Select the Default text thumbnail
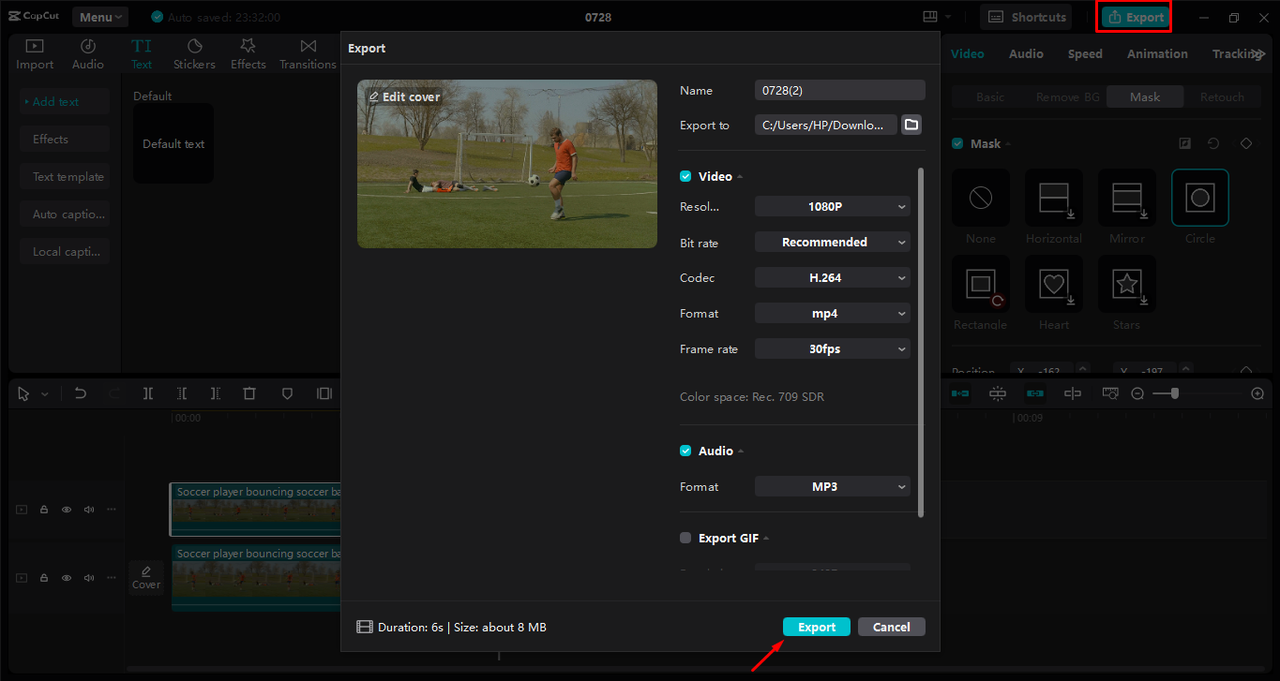The image size is (1280, 681). [173, 143]
